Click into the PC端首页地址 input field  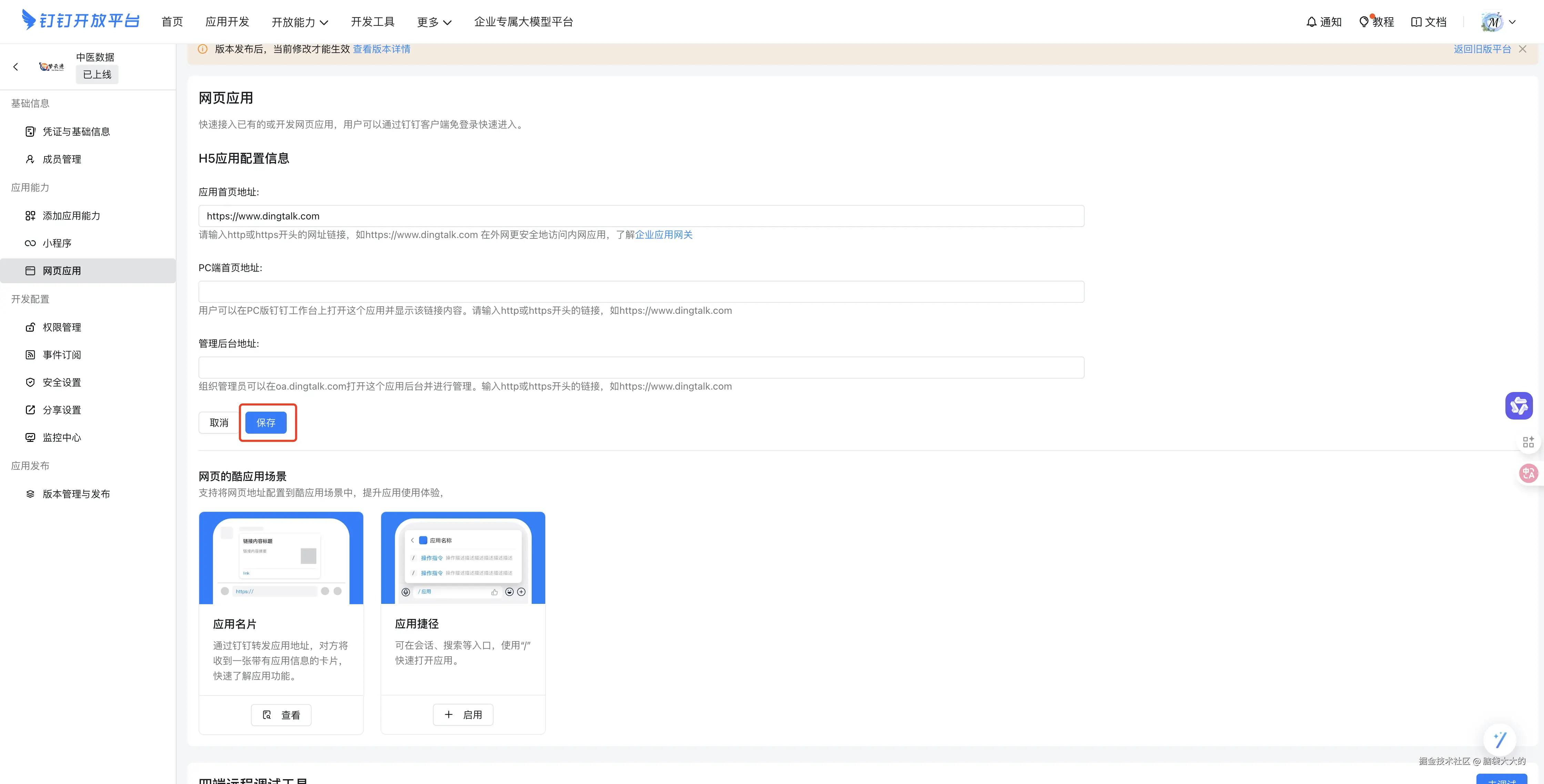641,292
